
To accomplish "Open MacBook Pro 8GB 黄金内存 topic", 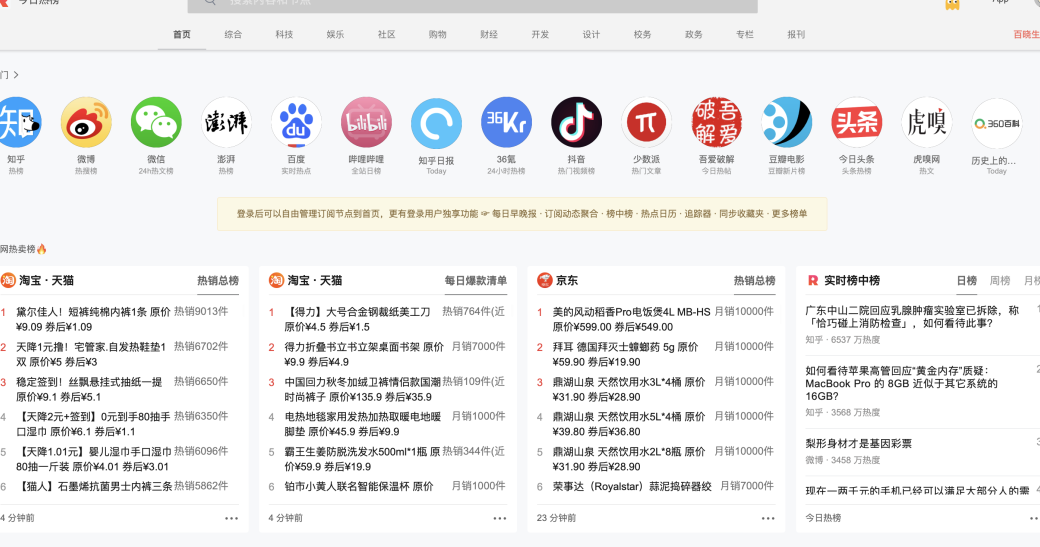I will (901, 383).
